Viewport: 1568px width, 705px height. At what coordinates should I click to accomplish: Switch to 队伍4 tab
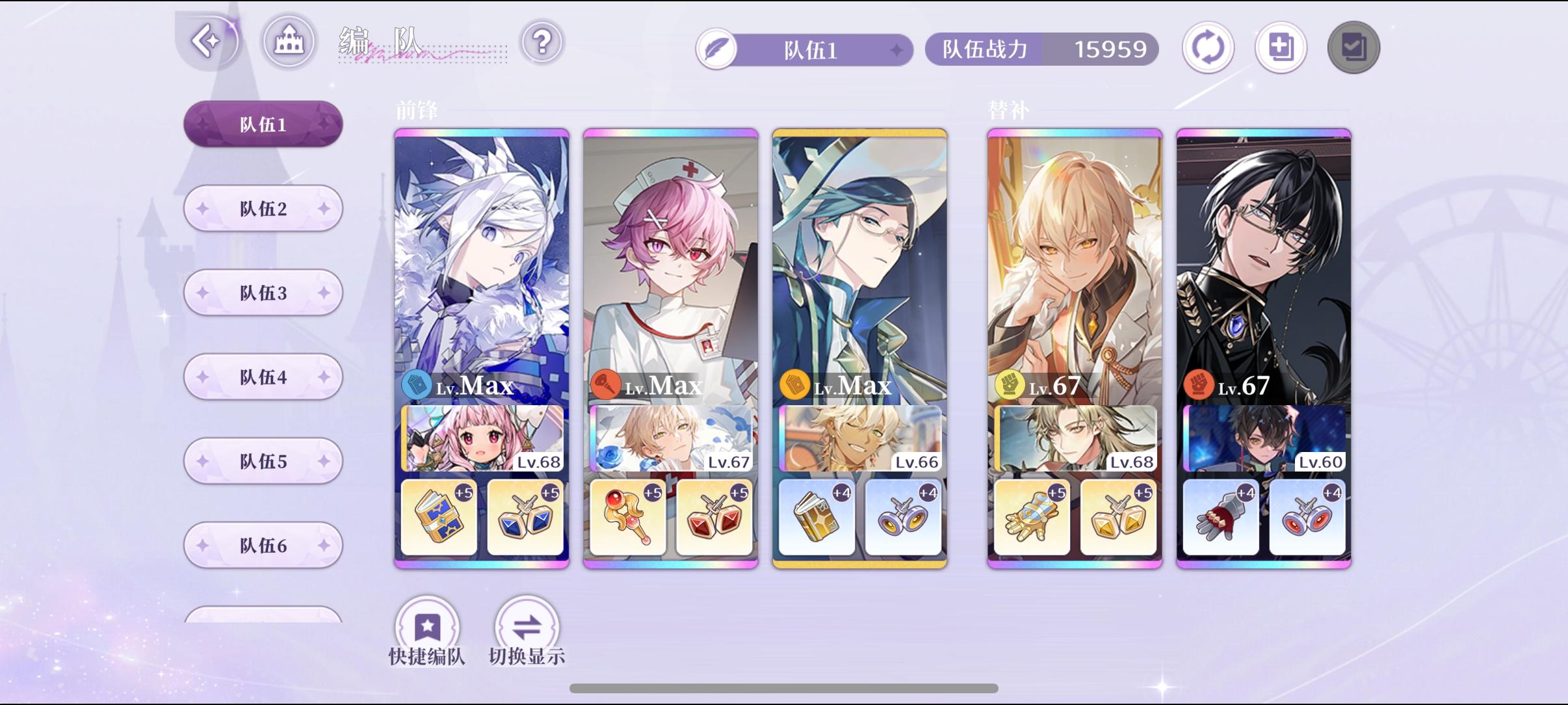263,377
